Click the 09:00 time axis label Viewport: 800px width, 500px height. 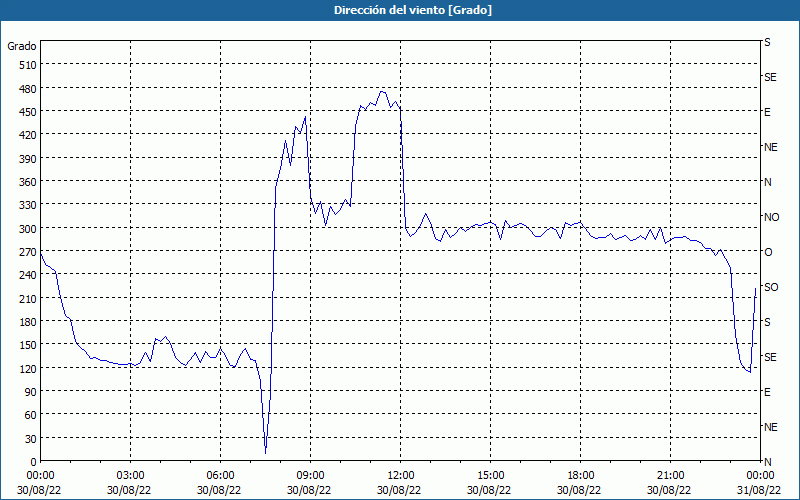click(x=310, y=476)
